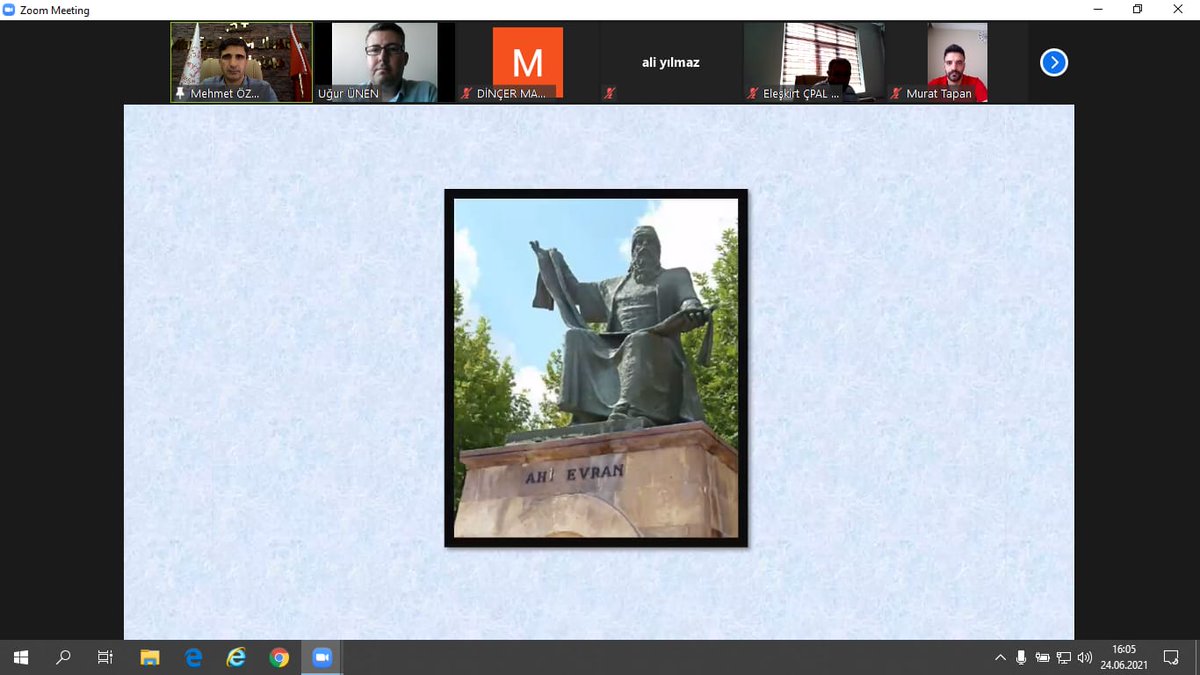Click the Zoom Meeting title bar icon
The width and height of the screenshot is (1200, 675).
coord(9,10)
